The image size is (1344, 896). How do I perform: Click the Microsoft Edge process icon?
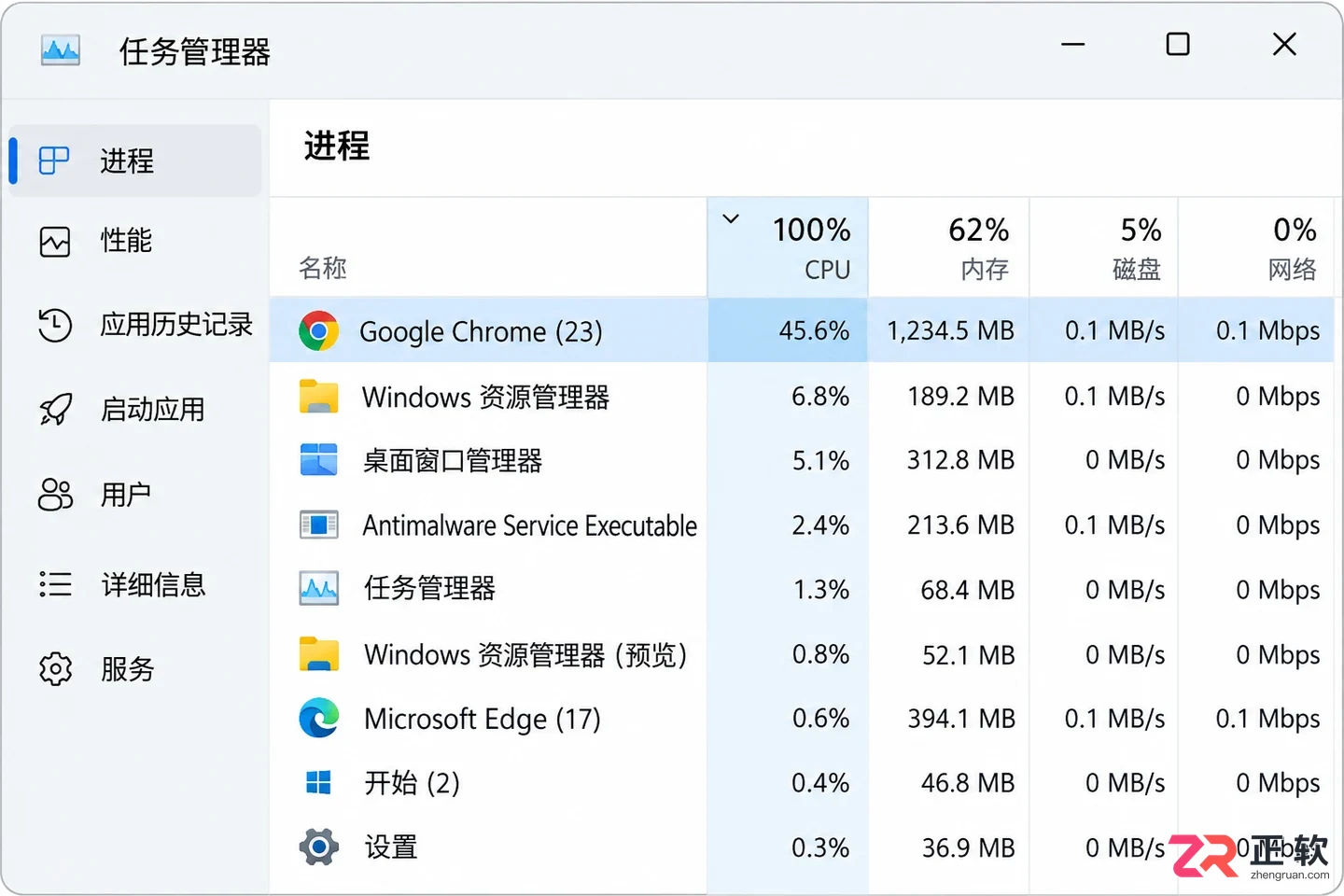(319, 718)
